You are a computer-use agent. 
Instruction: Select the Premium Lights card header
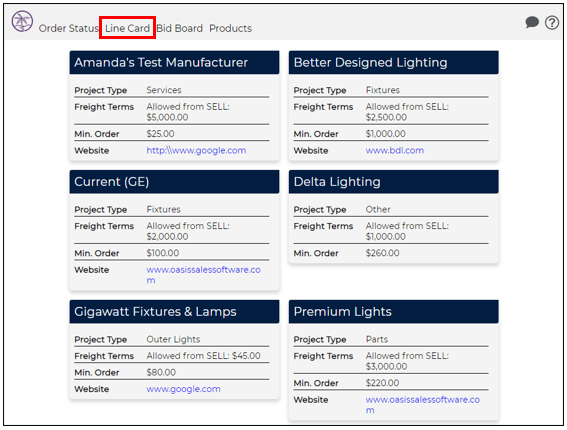tap(393, 312)
